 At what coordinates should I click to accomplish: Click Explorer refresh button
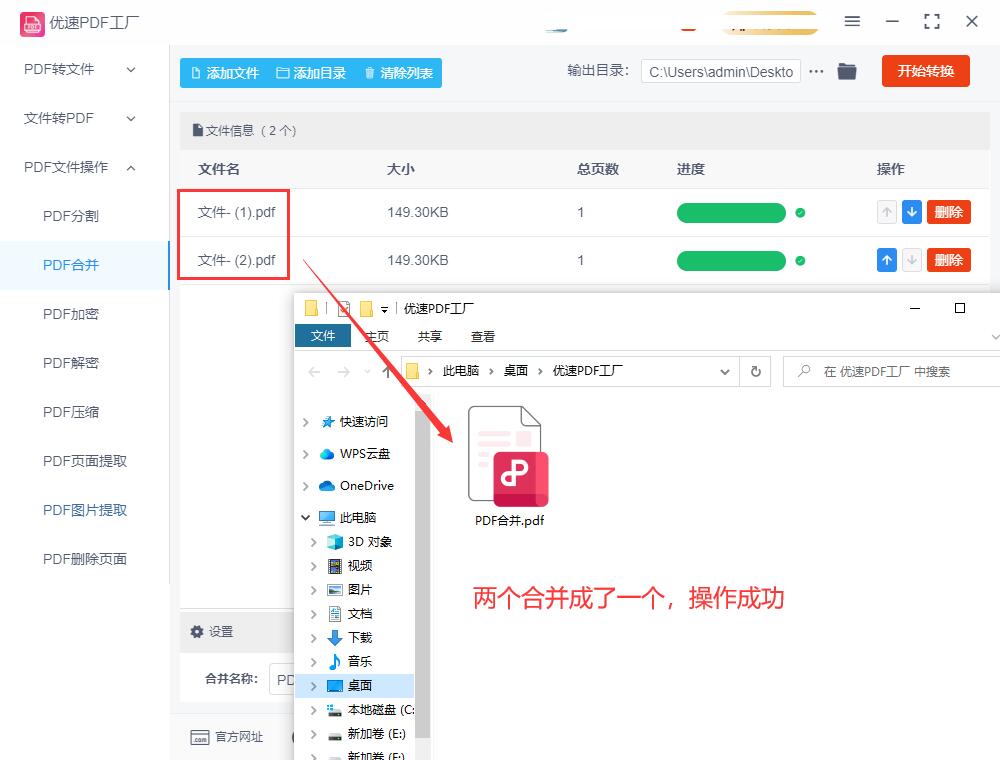tap(756, 371)
